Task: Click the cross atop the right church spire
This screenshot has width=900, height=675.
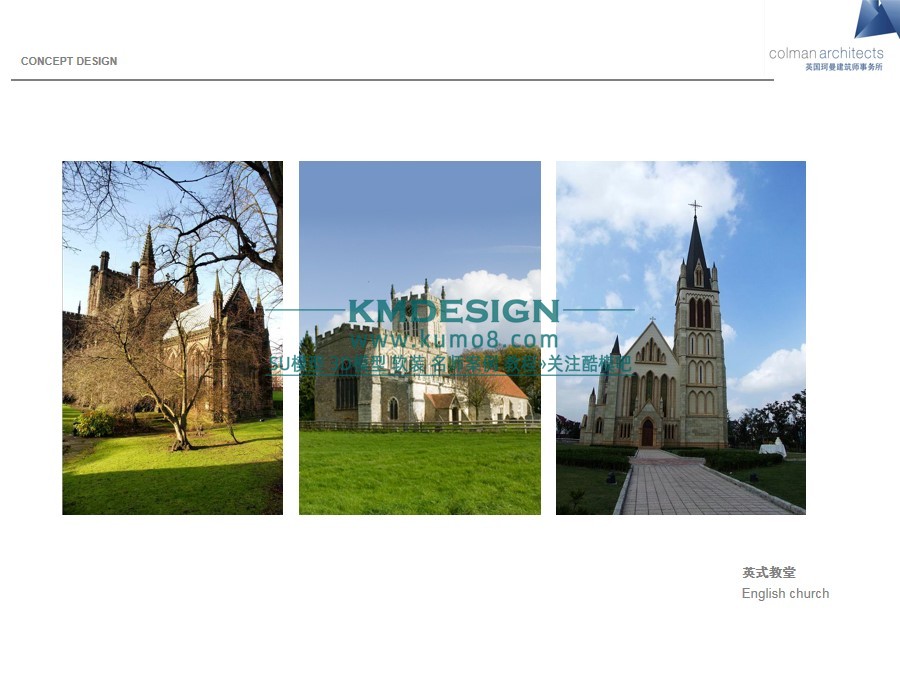Action: [694, 208]
